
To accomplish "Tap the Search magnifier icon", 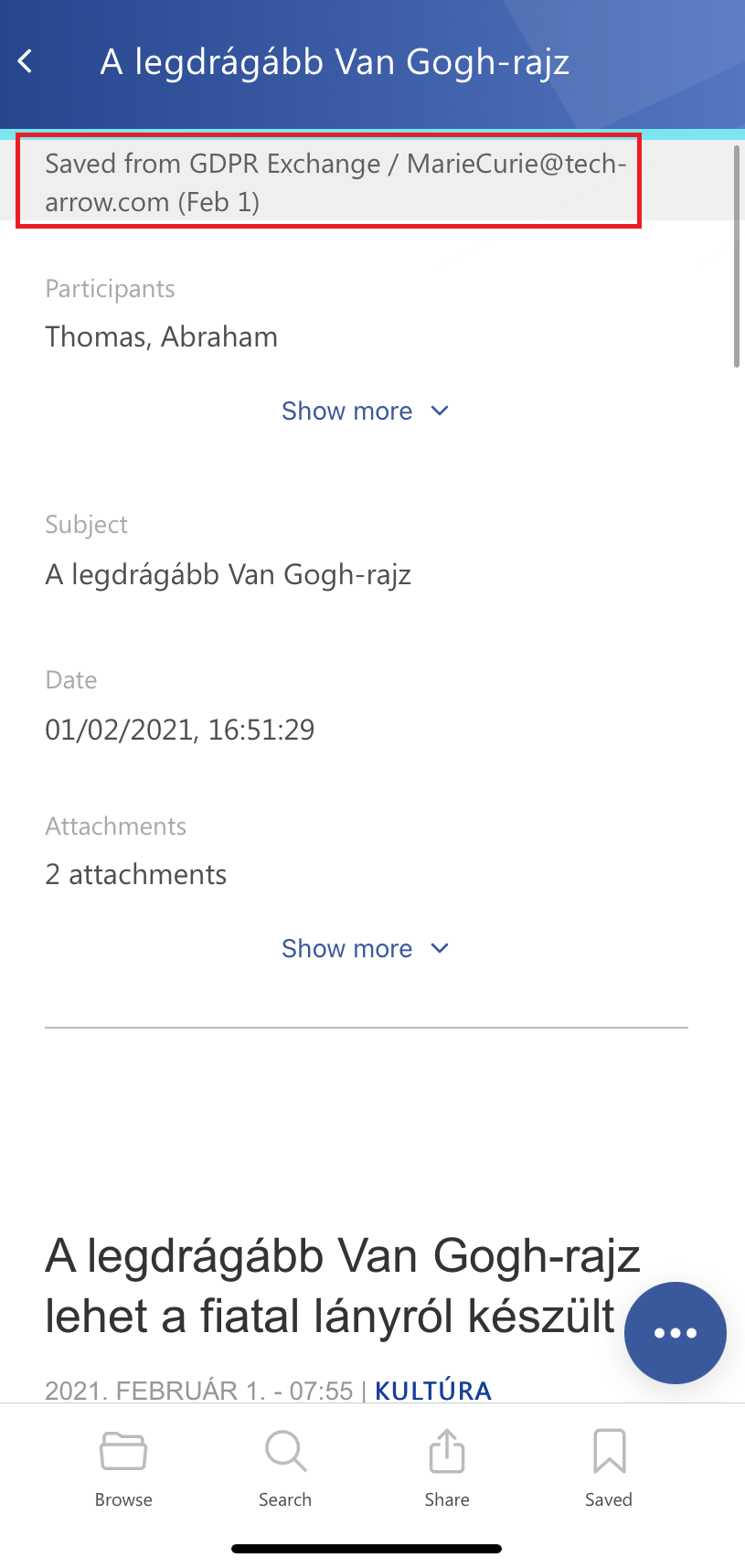I will pos(285,1451).
